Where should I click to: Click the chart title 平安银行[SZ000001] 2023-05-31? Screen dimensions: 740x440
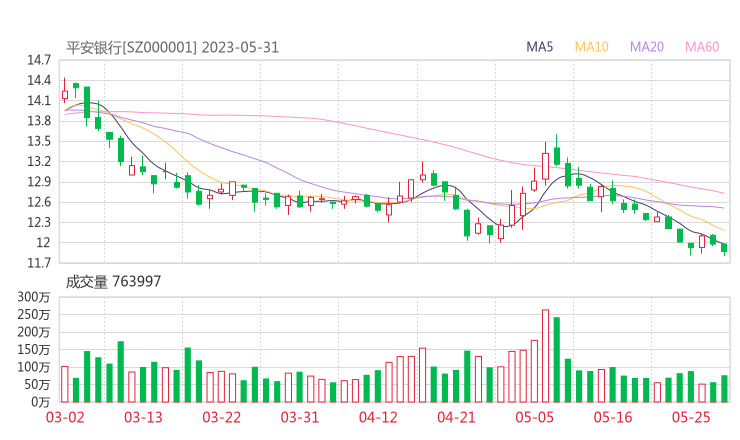[x=172, y=48]
